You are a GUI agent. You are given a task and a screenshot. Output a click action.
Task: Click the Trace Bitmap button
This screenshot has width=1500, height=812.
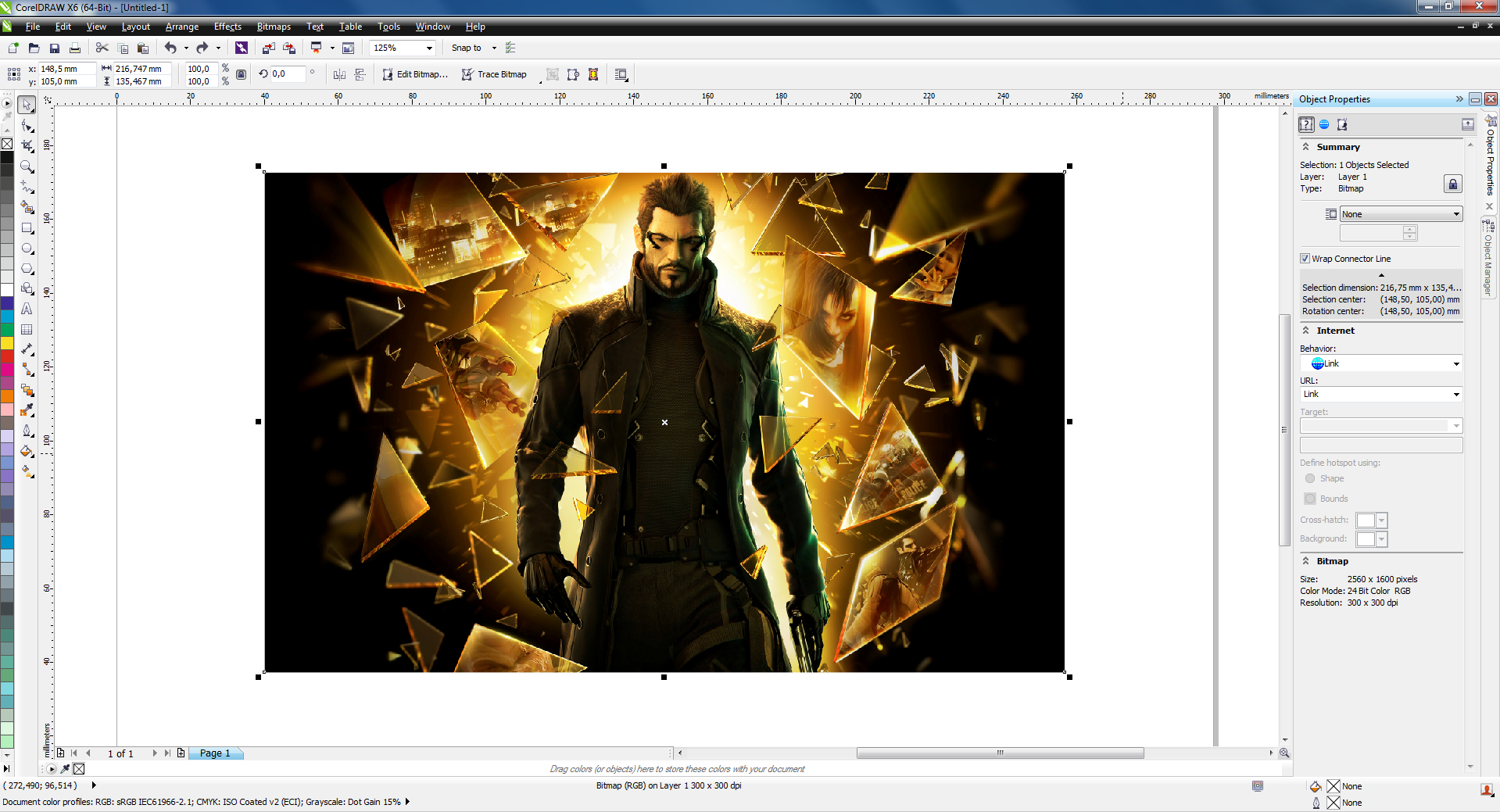(494, 74)
